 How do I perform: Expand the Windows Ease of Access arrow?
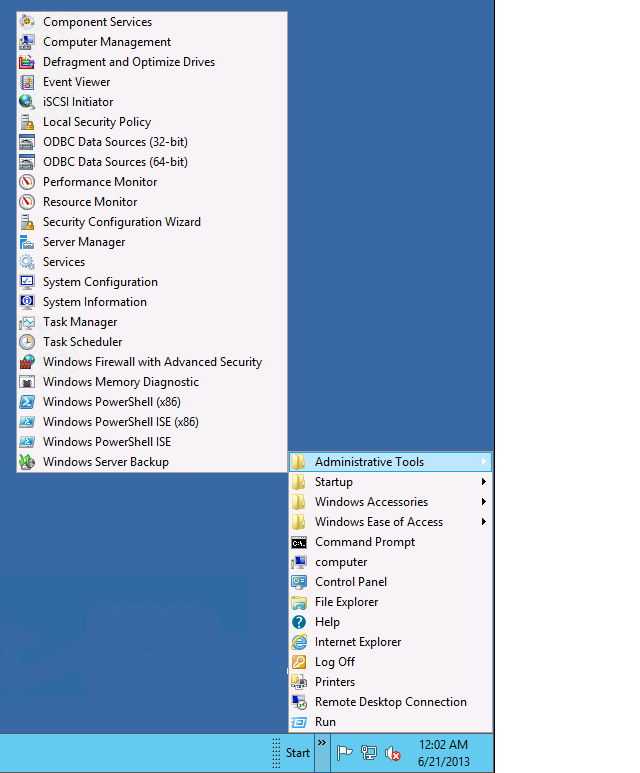[x=484, y=522]
